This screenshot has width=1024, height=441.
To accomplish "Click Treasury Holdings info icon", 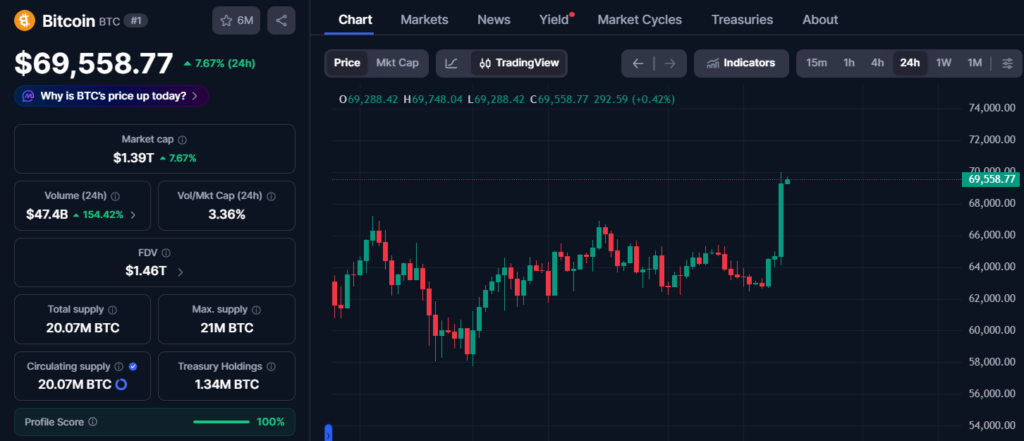I will (271, 367).
